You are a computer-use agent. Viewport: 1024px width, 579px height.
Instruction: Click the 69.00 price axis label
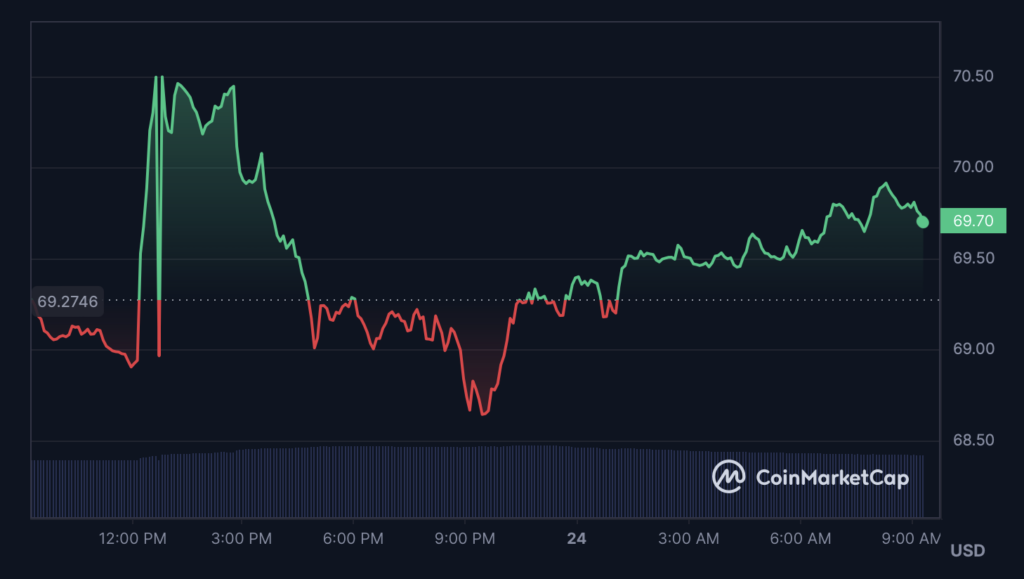[x=973, y=349]
